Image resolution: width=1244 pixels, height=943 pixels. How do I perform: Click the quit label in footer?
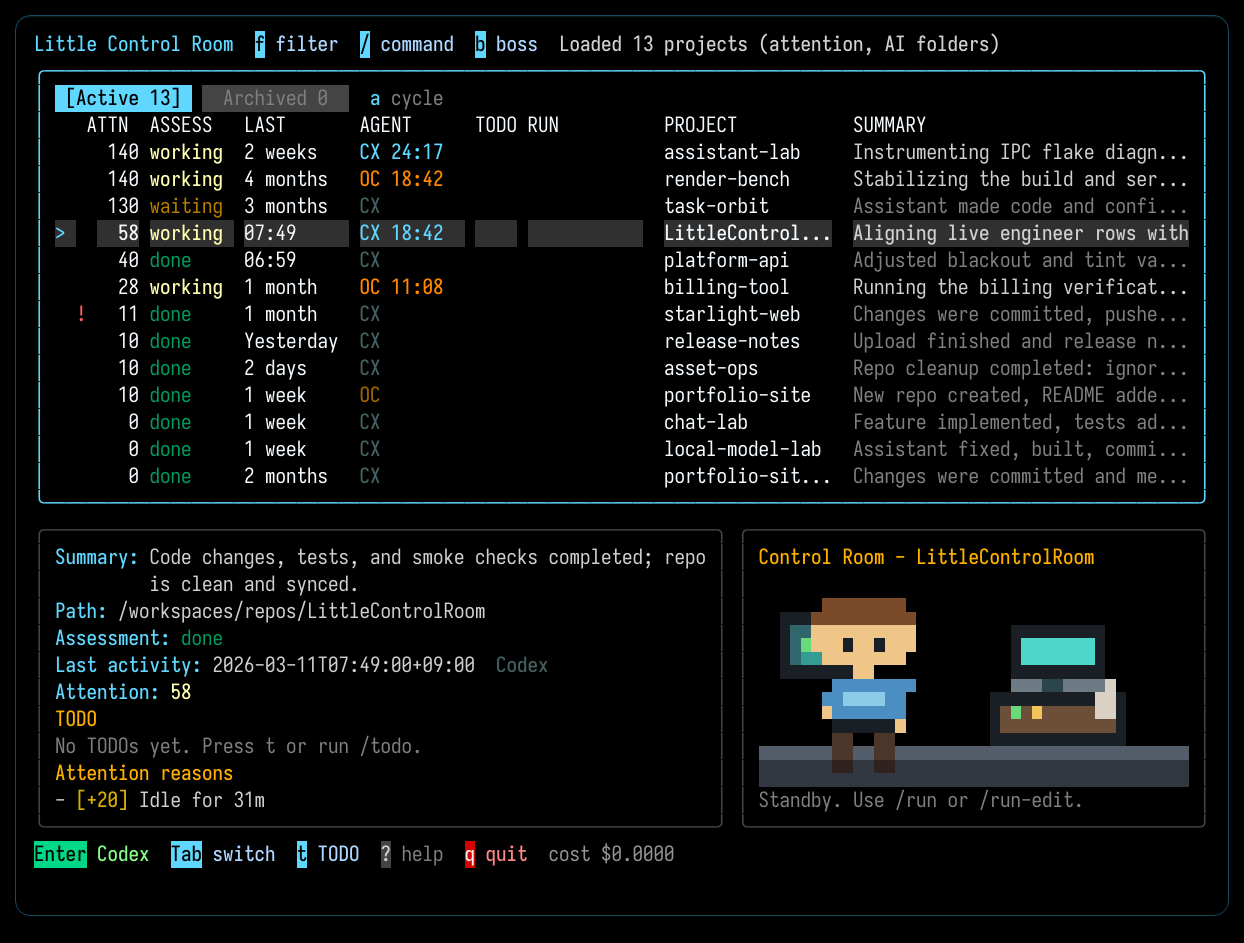click(x=507, y=854)
